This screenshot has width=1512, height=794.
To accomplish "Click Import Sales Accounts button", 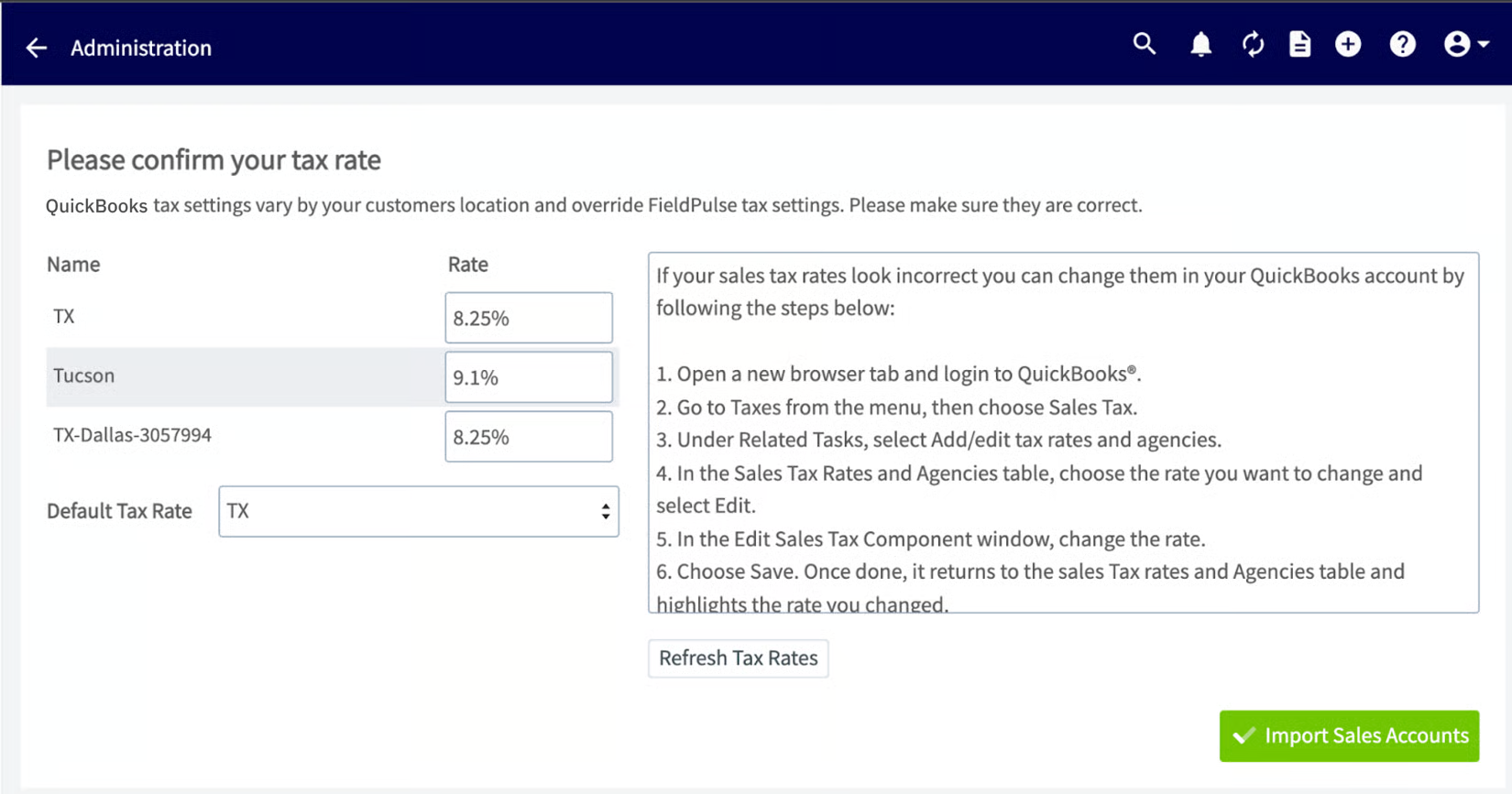I will coord(1349,736).
